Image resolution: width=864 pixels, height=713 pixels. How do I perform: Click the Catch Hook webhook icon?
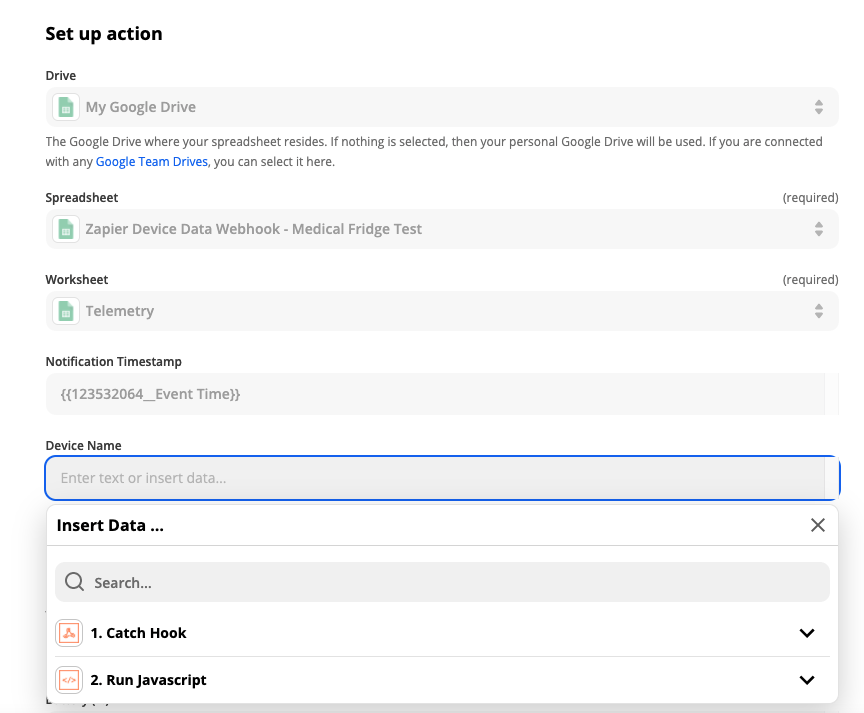pos(69,633)
